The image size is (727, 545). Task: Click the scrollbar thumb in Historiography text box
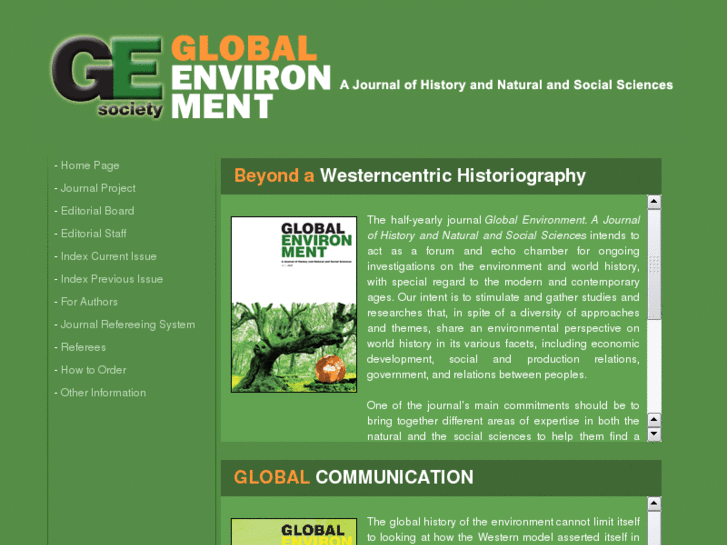click(x=654, y=264)
